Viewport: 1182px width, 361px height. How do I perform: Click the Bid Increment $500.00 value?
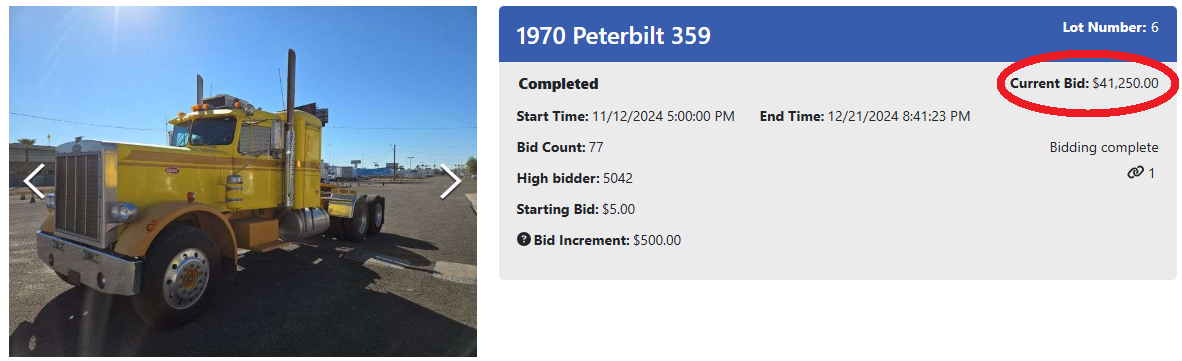click(657, 240)
